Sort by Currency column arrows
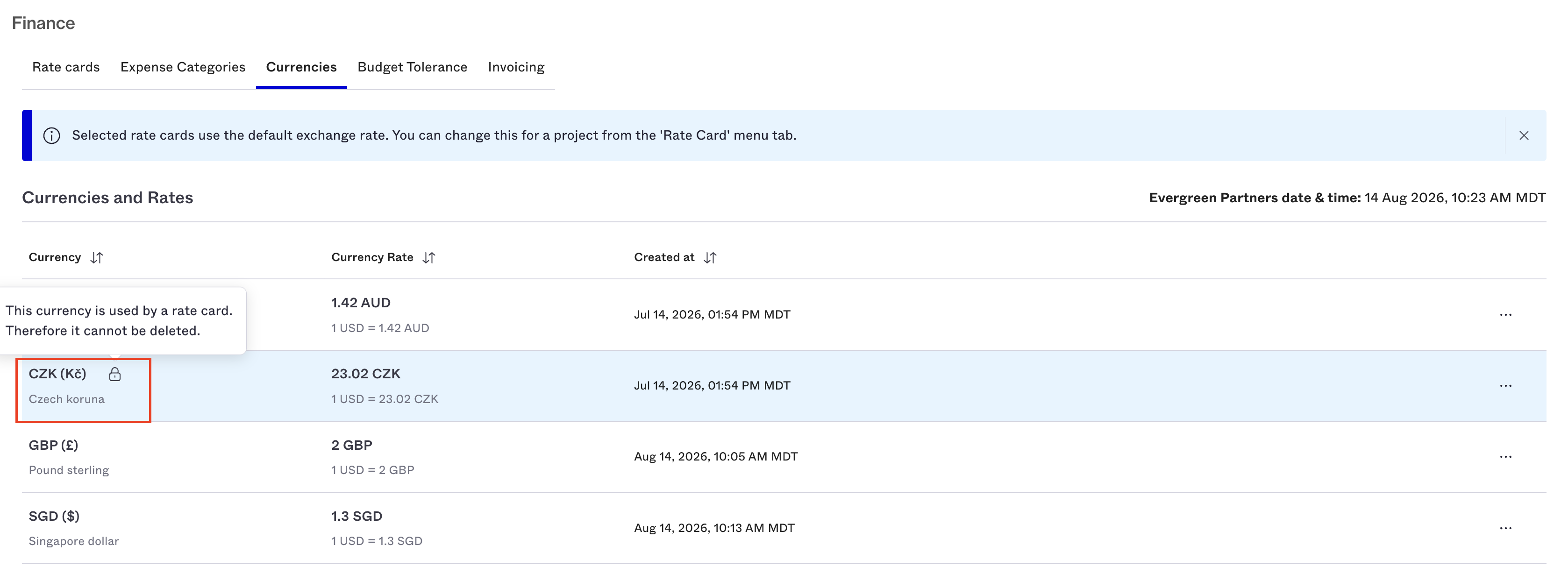 click(x=96, y=257)
